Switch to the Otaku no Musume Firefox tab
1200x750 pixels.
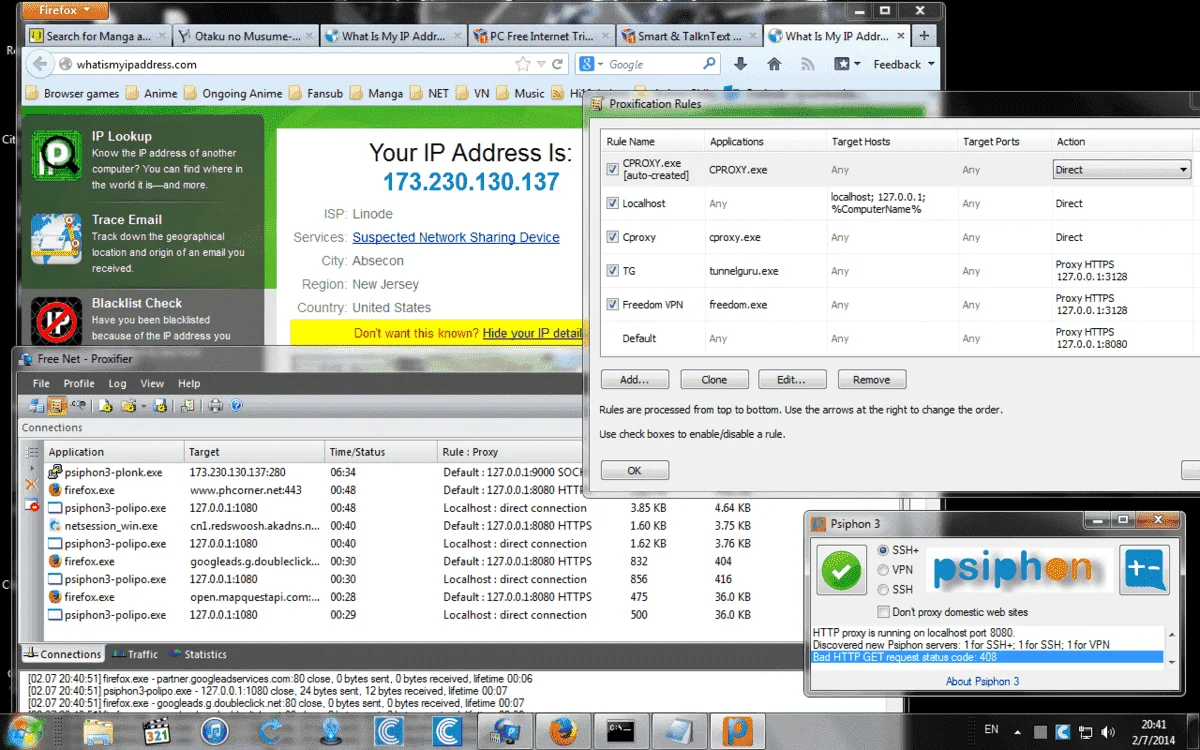(x=244, y=36)
